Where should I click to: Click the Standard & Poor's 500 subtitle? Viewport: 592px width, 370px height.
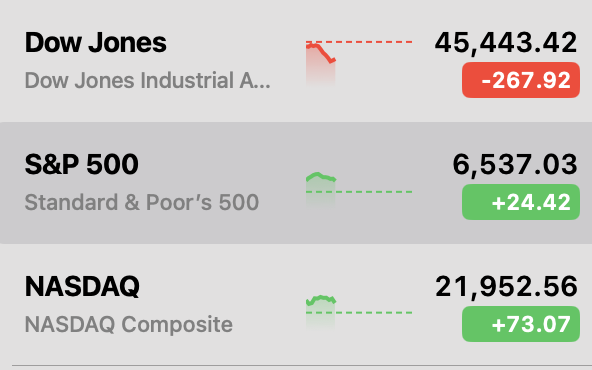coord(142,202)
